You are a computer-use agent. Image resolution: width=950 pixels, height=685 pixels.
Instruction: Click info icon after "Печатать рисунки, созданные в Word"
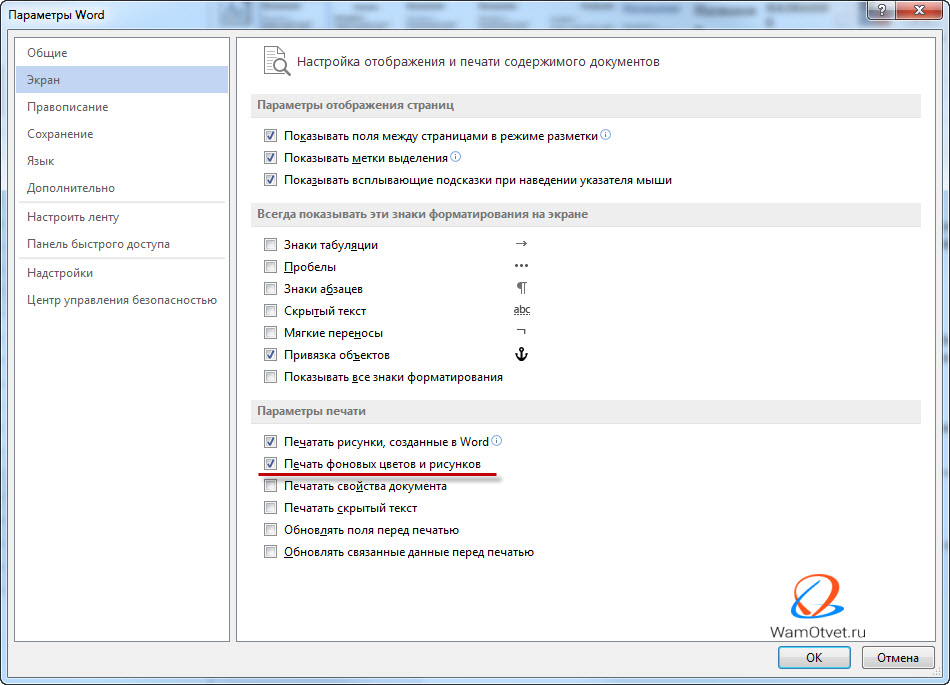tap(497, 440)
